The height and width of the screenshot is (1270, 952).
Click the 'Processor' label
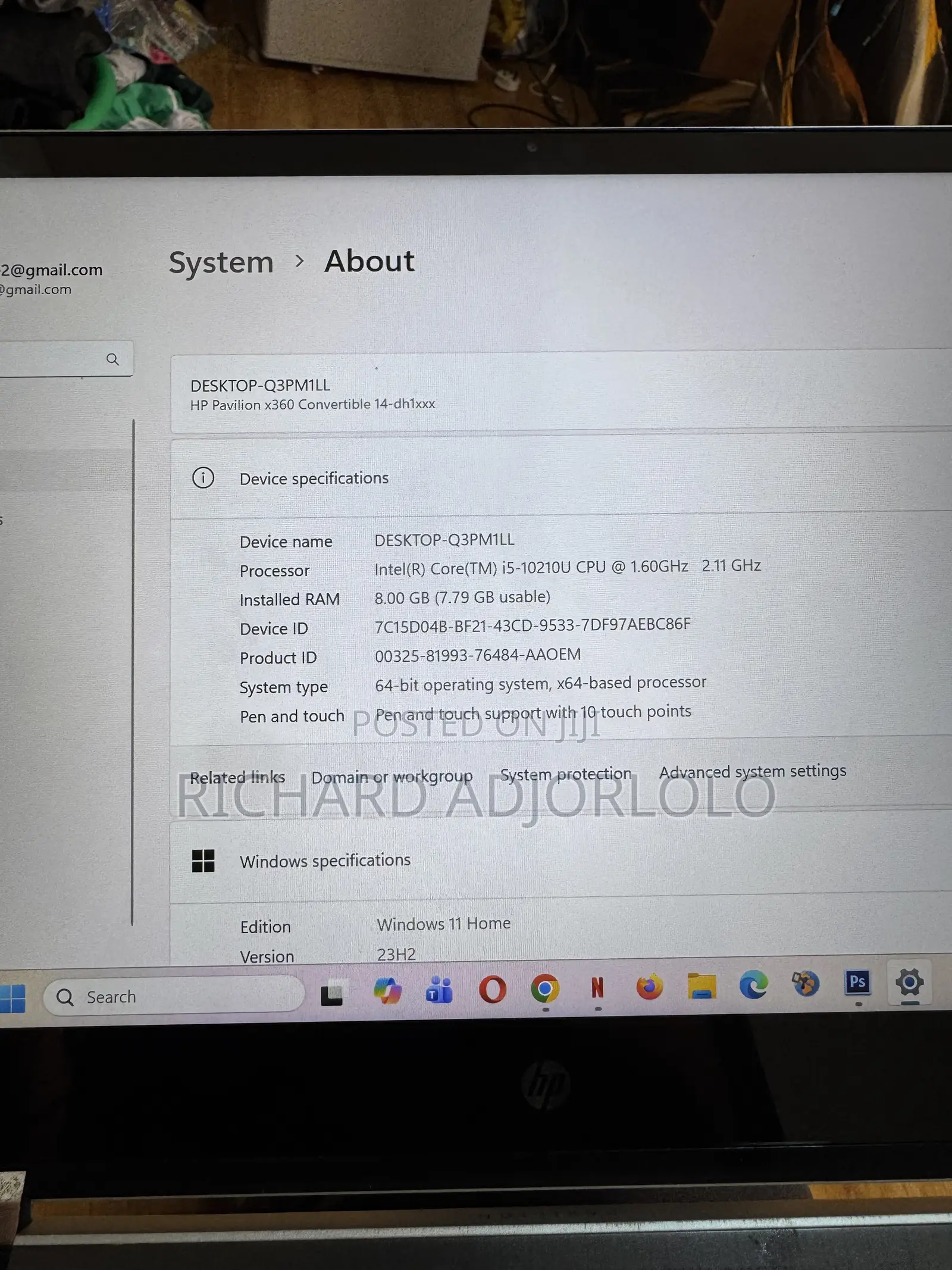[274, 571]
